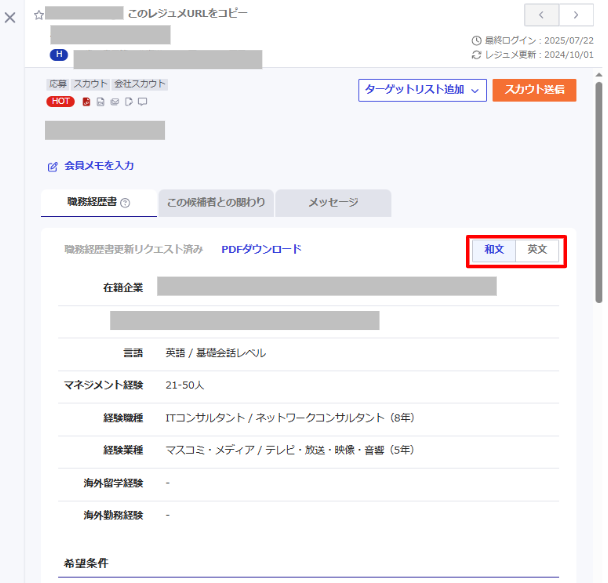Image resolution: width=608 pixels, height=583 pixels.
Task: Star this candidate as favorite
Action: click(x=38, y=15)
